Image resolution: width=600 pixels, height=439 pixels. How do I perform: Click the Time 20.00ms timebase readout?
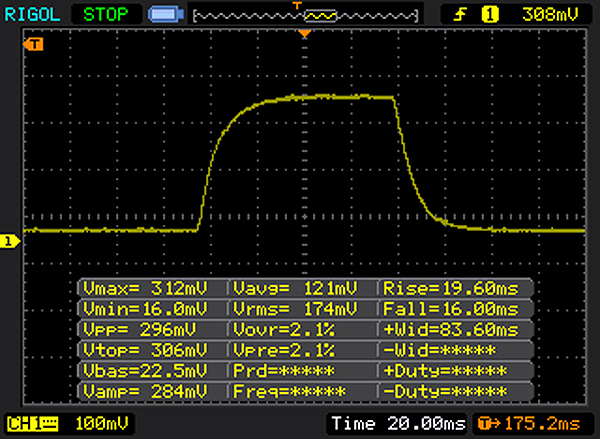pos(398,424)
